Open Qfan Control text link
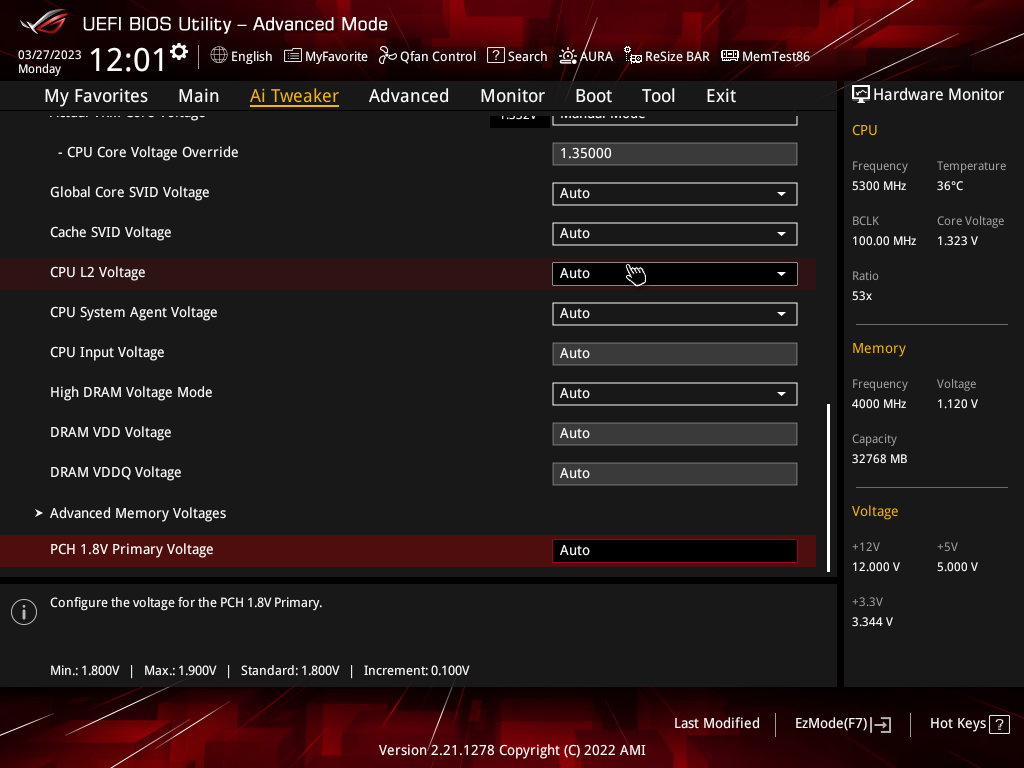1024x768 pixels. (438, 57)
